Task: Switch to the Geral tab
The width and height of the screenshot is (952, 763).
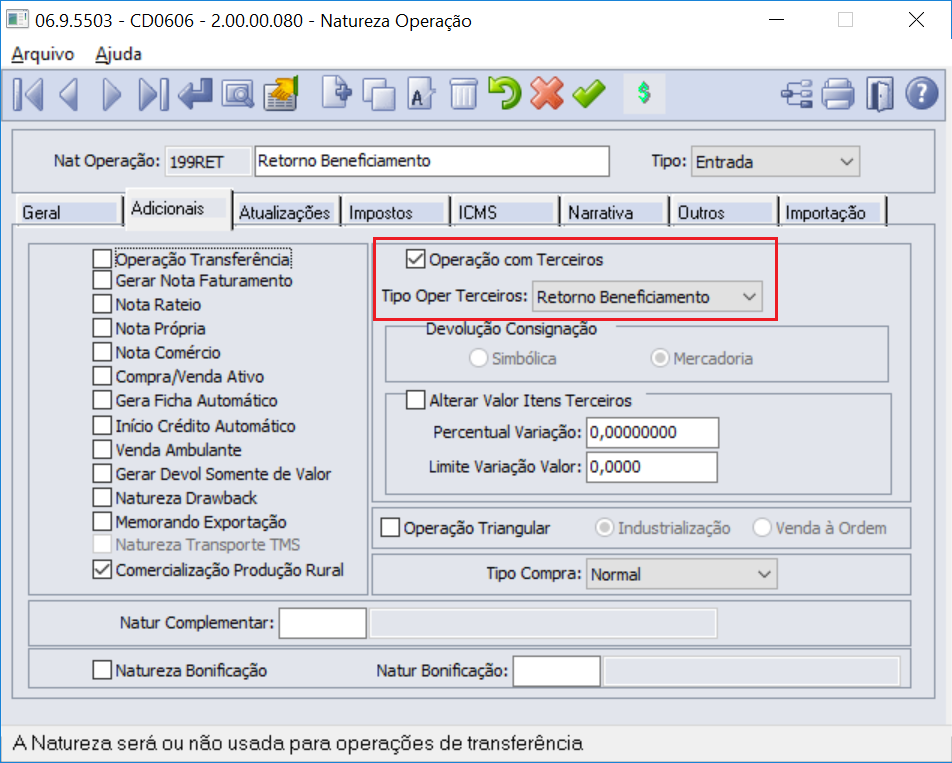Action: 69,212
